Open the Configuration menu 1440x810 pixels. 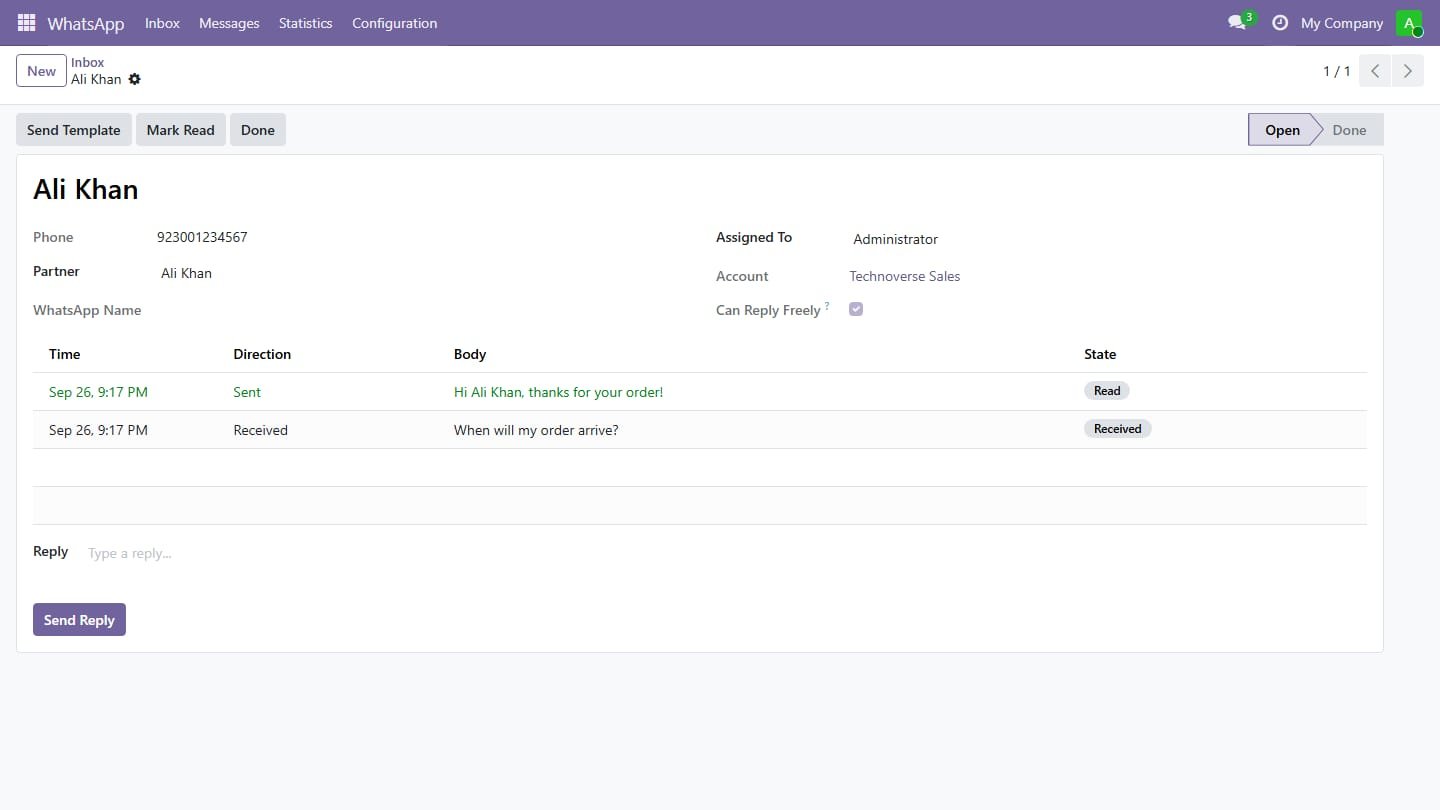pyautogui.click(x=394, y=23)
